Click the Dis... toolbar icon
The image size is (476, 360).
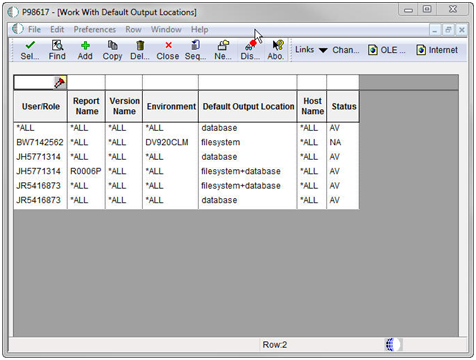click(x=250, y=45)
